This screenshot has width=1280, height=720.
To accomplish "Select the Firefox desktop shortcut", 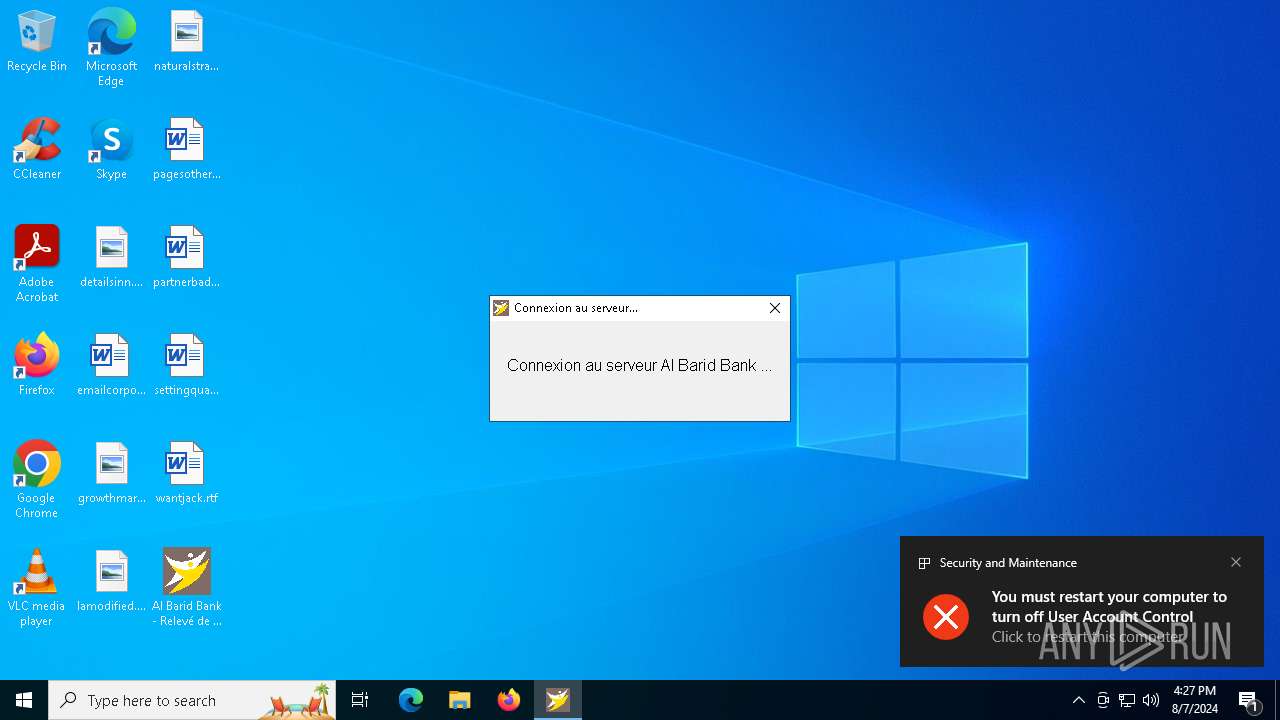I will pyautogui.click(x=37, y=365).
